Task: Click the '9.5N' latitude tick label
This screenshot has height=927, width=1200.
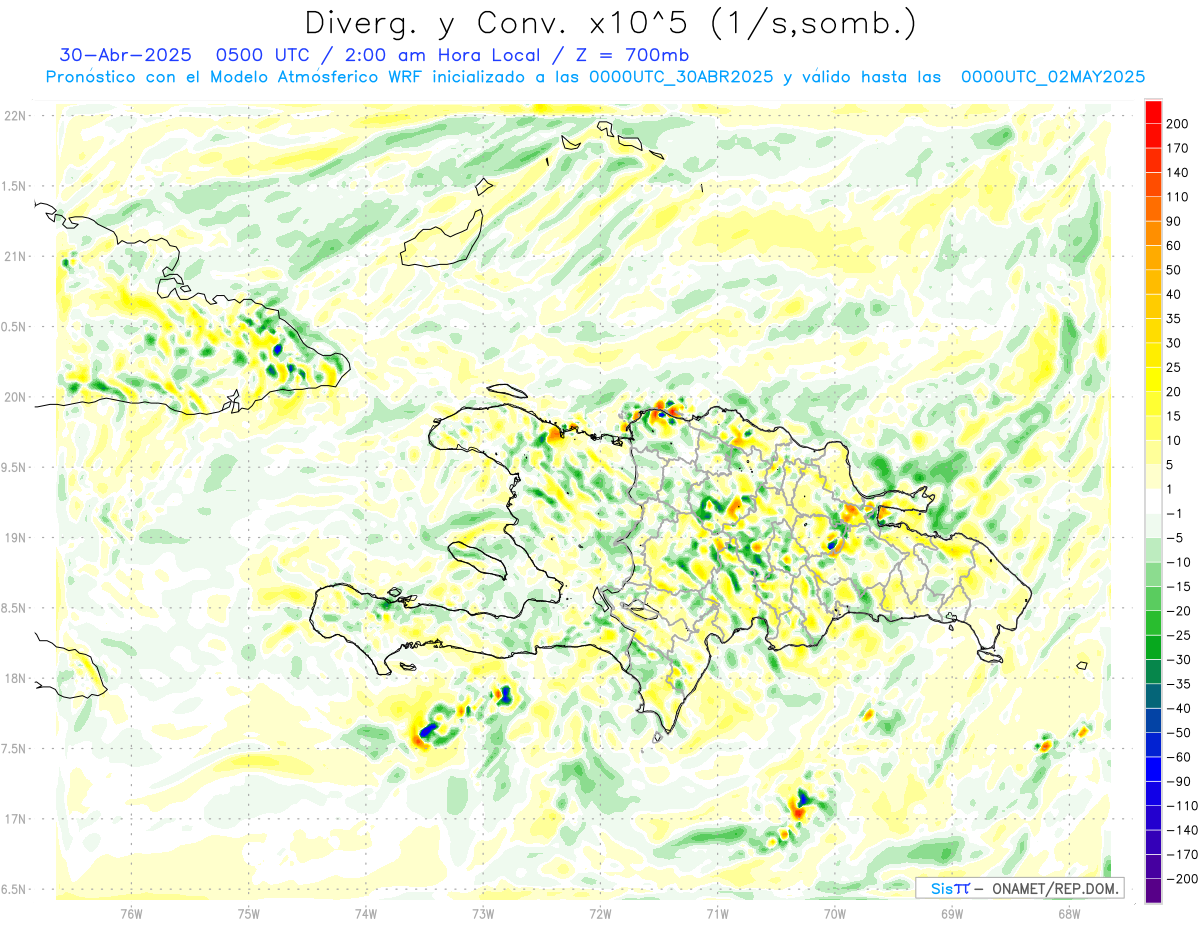Action: [14, 467]
